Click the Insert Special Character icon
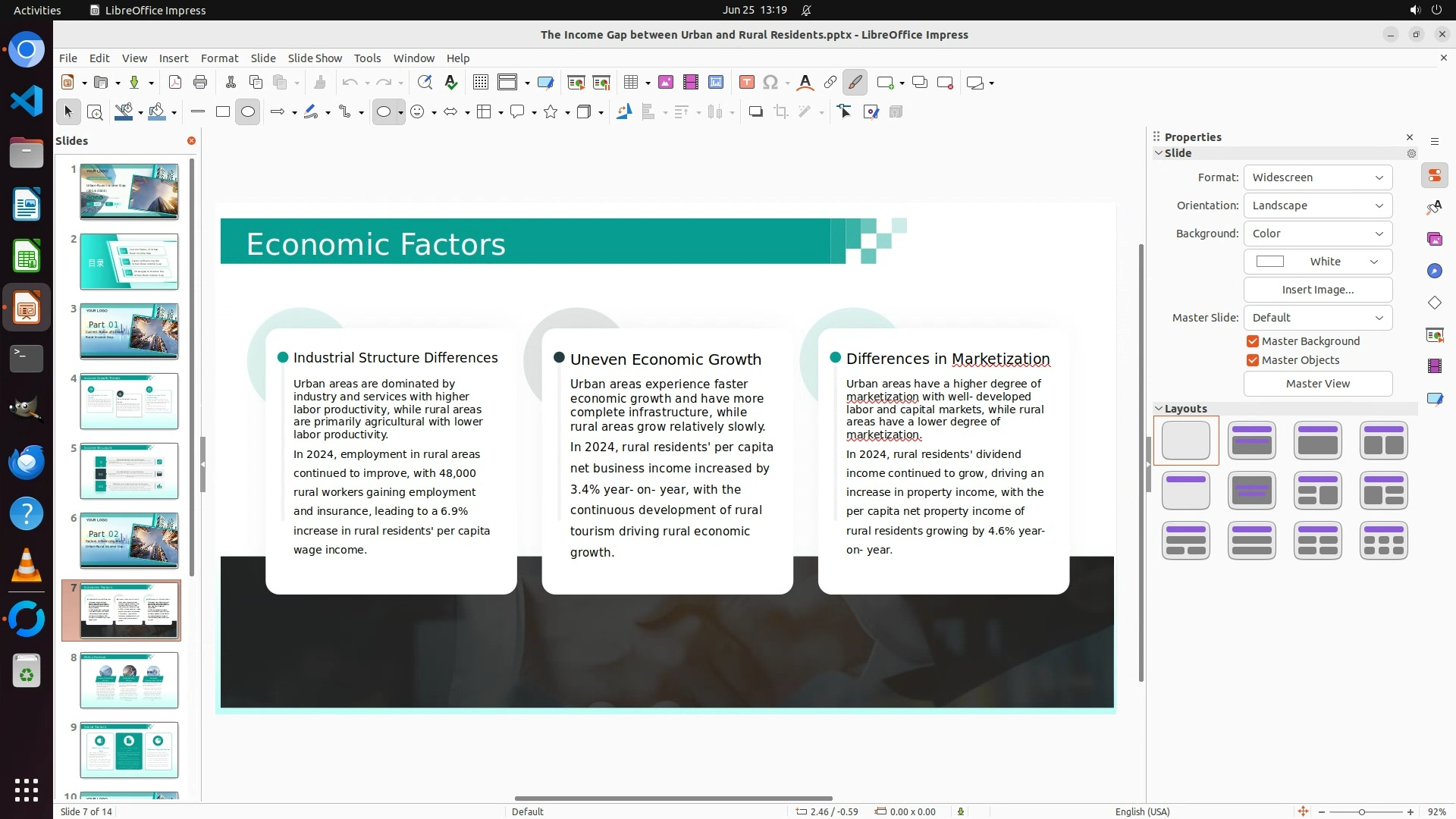The image size is (1456, 819). pyautogui.click(x=770, y=83)
